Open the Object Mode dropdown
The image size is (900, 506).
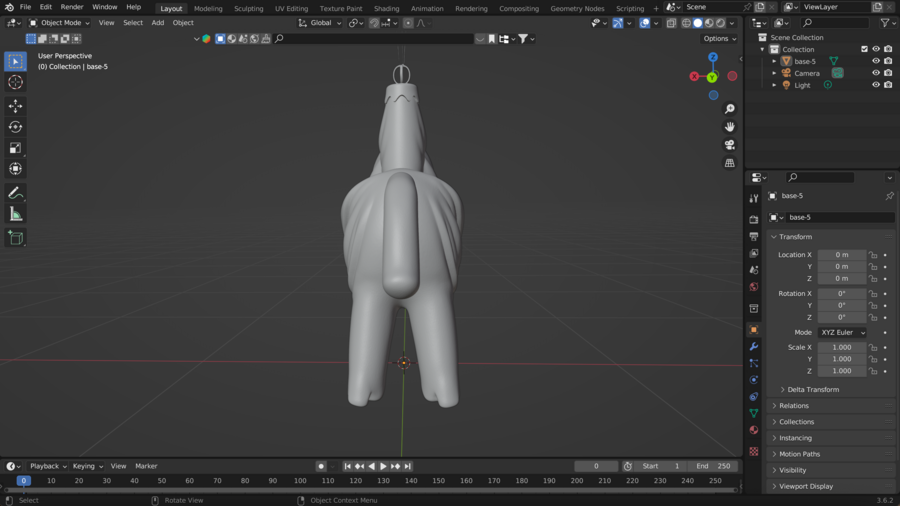[x=60, y=23]
